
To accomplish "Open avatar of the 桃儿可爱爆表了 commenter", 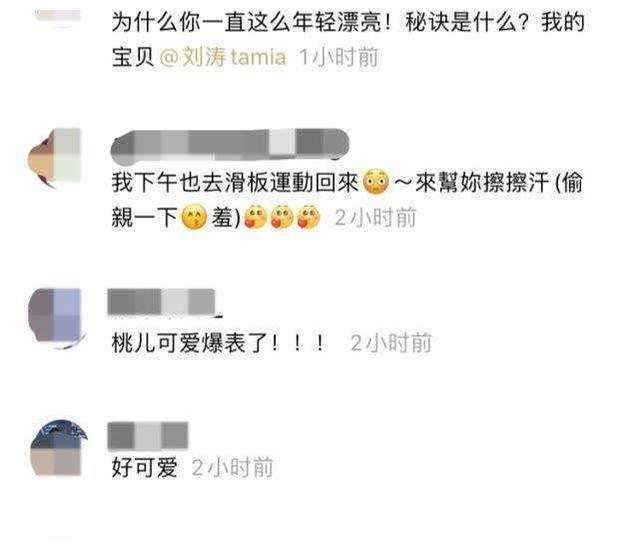I will [x=56, y=318].
